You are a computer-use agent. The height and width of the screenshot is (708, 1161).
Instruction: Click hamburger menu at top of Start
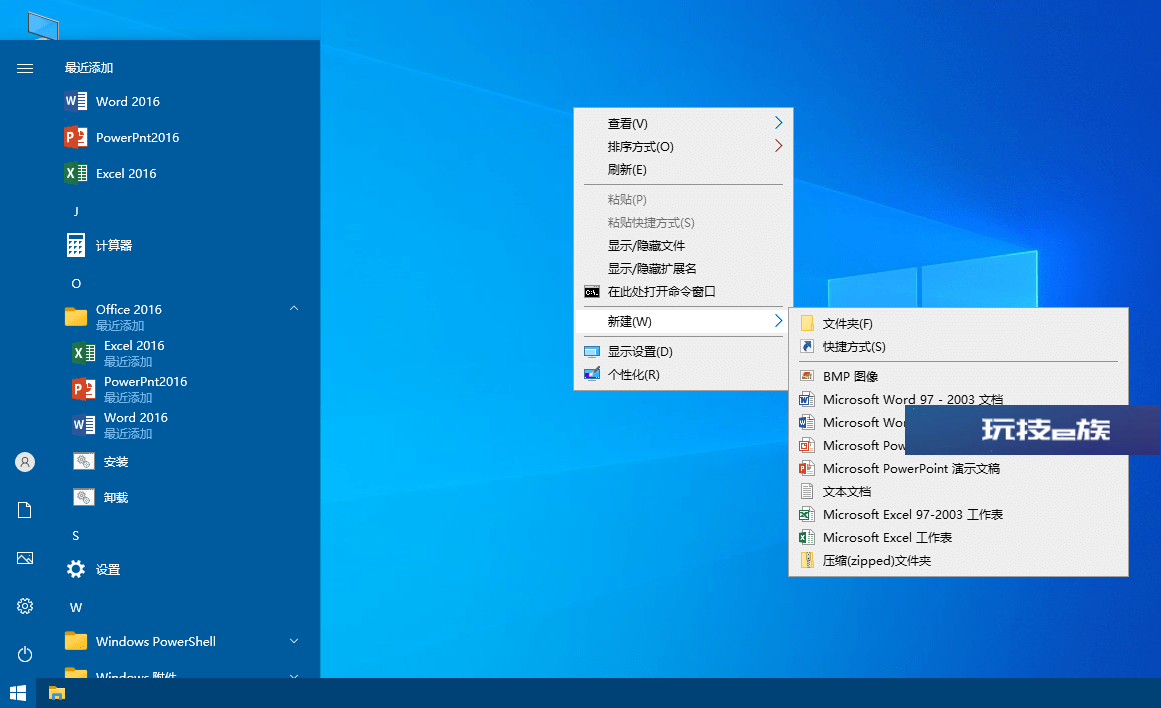tap(24, 68)
